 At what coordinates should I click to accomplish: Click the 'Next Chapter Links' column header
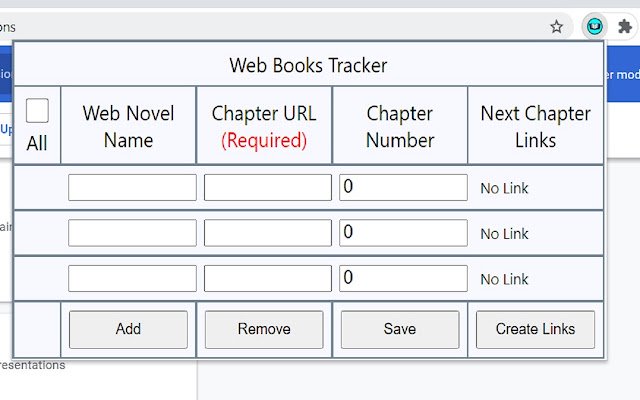click(x=536, y=127)
